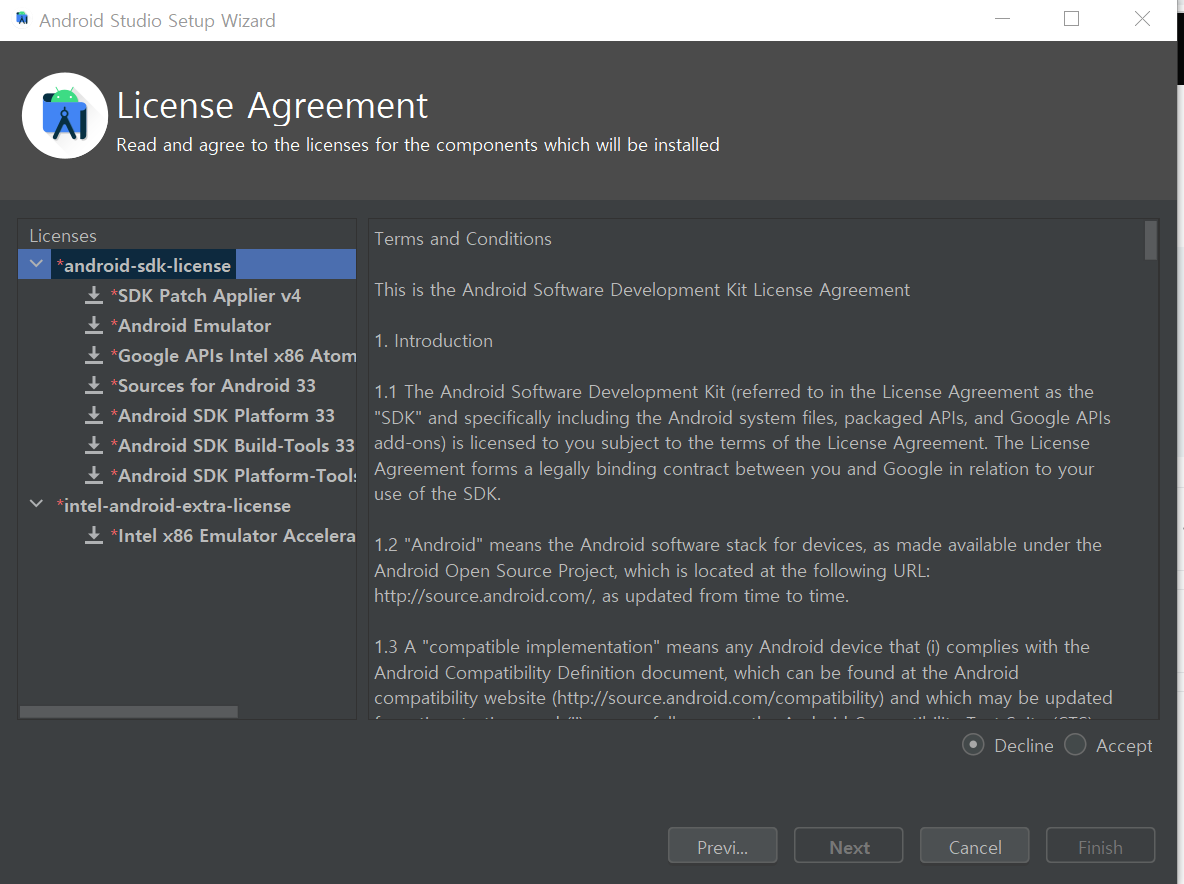The height and width of the screenshot is (884, 1184).
Task: Select Android SDK Platform 33 item
Action: [x=222, y=416]
